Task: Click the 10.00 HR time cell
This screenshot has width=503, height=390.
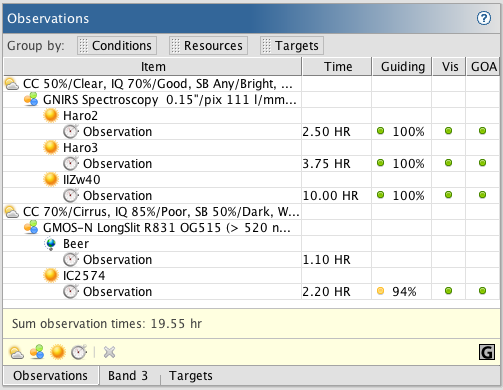Action: point(337,196)
